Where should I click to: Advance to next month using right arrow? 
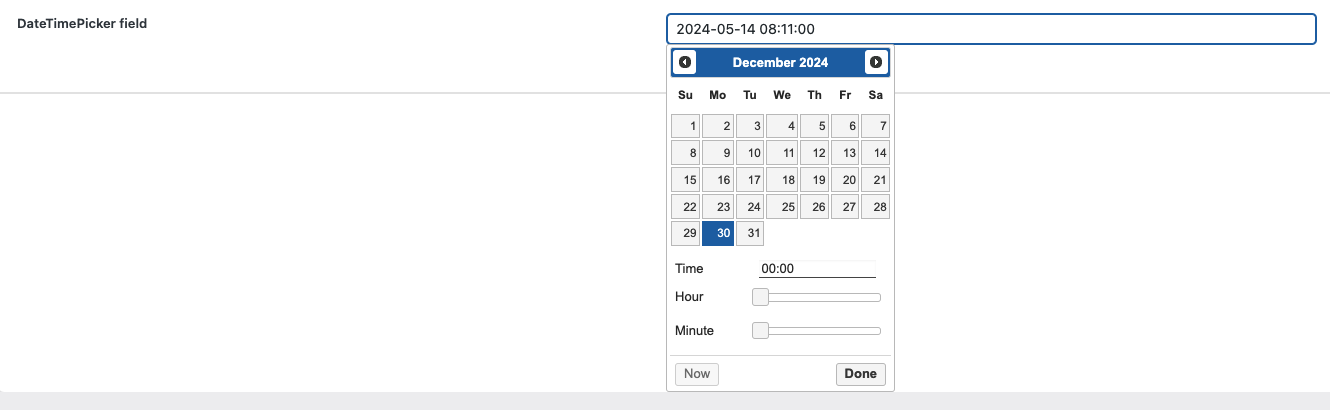[x=876, y=62]
